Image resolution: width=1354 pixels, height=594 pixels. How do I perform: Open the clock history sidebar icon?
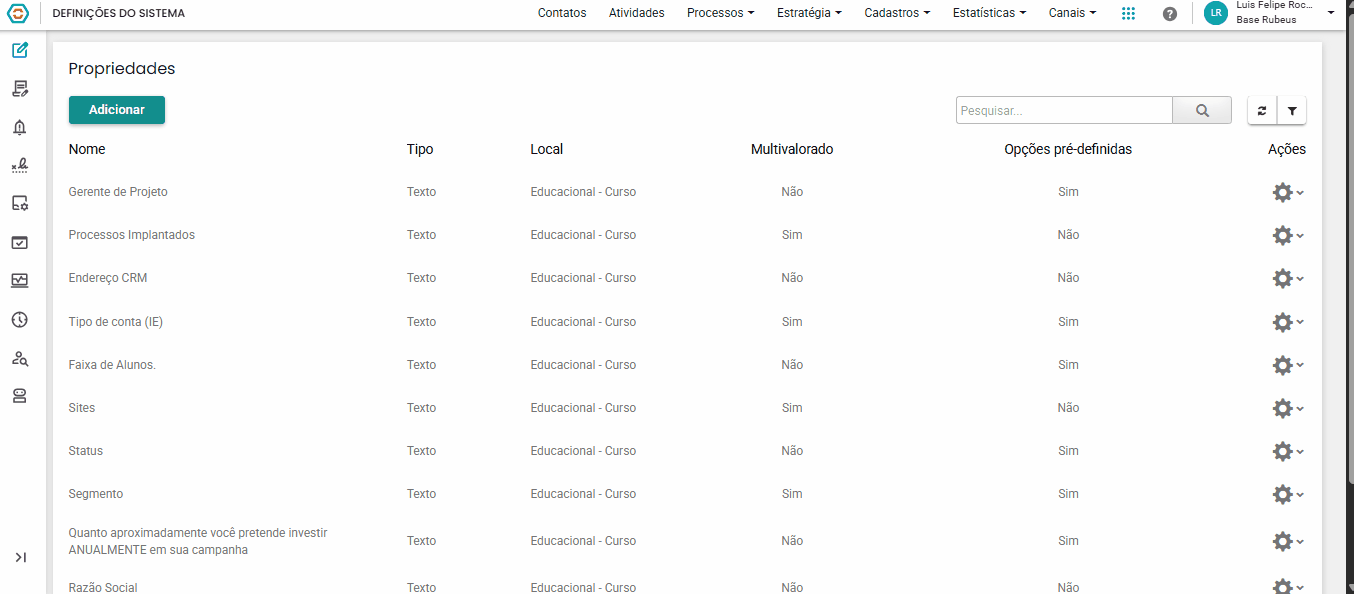[20, 320]
